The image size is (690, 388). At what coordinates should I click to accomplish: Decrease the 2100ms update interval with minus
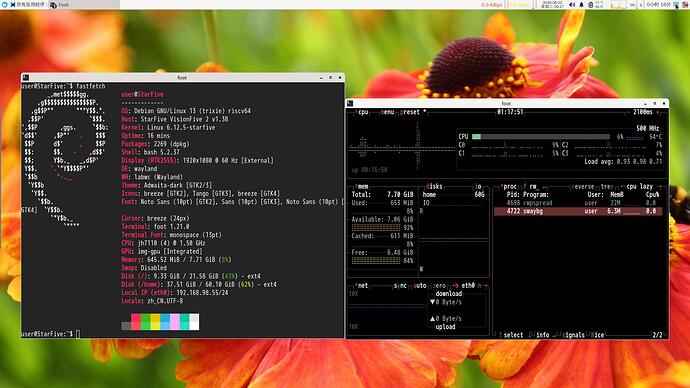[629, 112]
